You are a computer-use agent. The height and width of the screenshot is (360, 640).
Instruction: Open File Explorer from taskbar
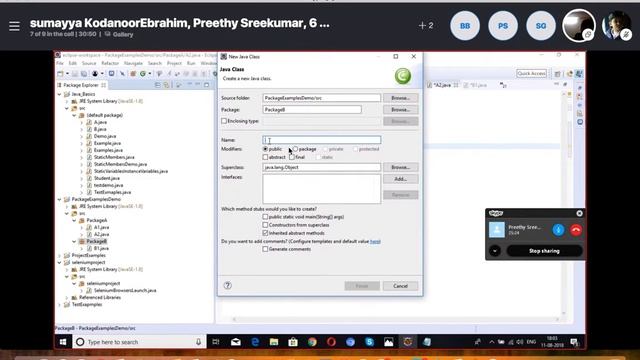274,342
